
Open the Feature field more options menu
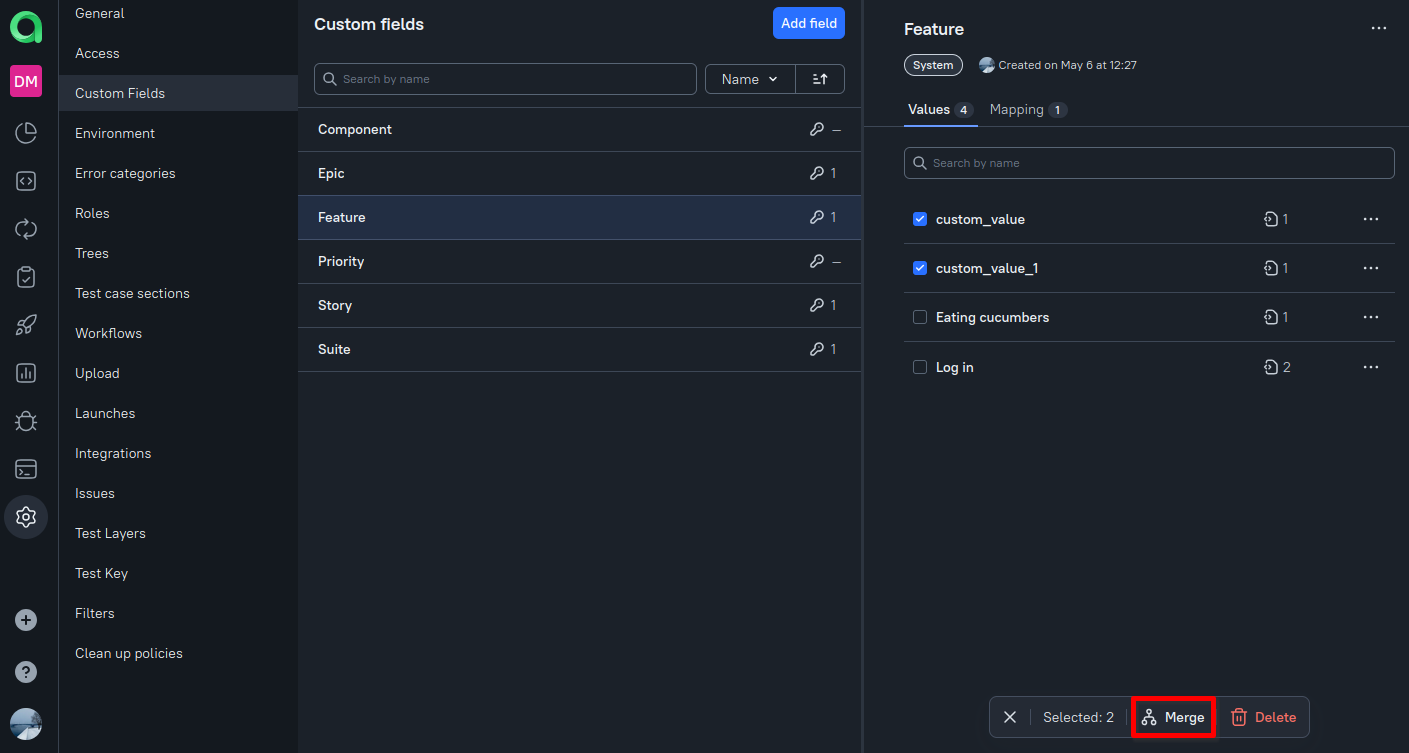point(1379,28)
